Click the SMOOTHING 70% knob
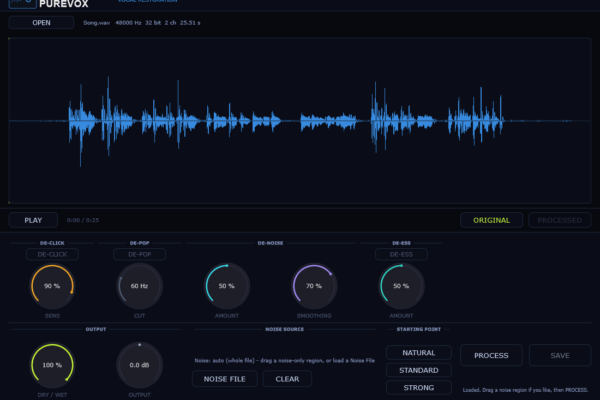 coord(314,286)
